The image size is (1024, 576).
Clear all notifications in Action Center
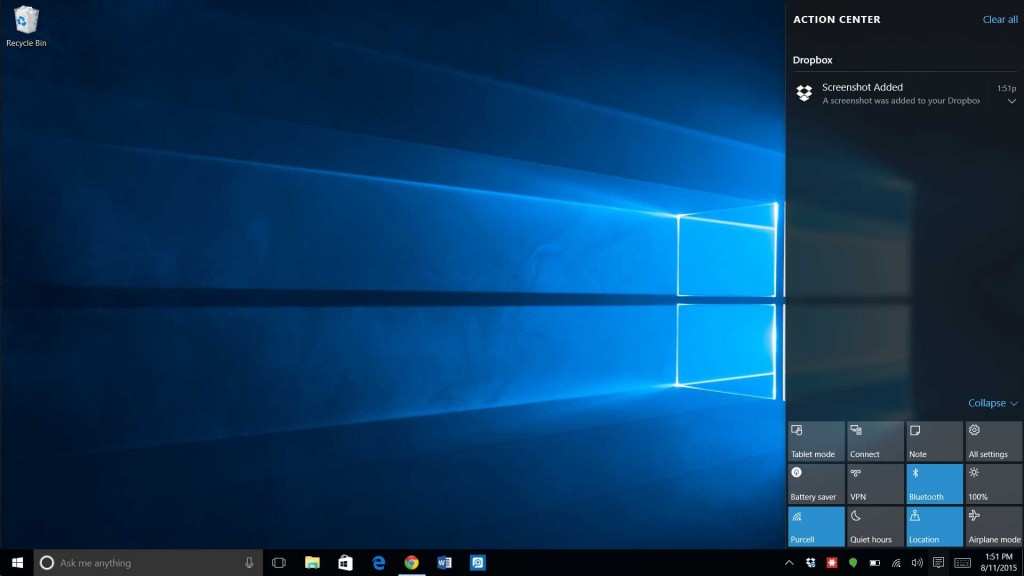1000,19
